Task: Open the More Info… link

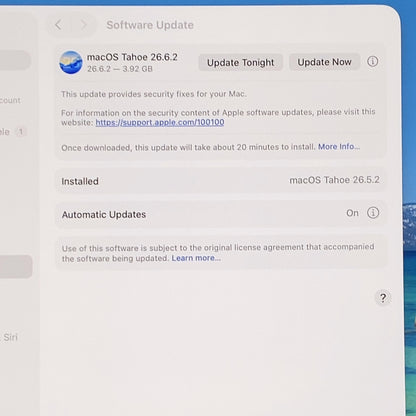Action: (339, 147)
